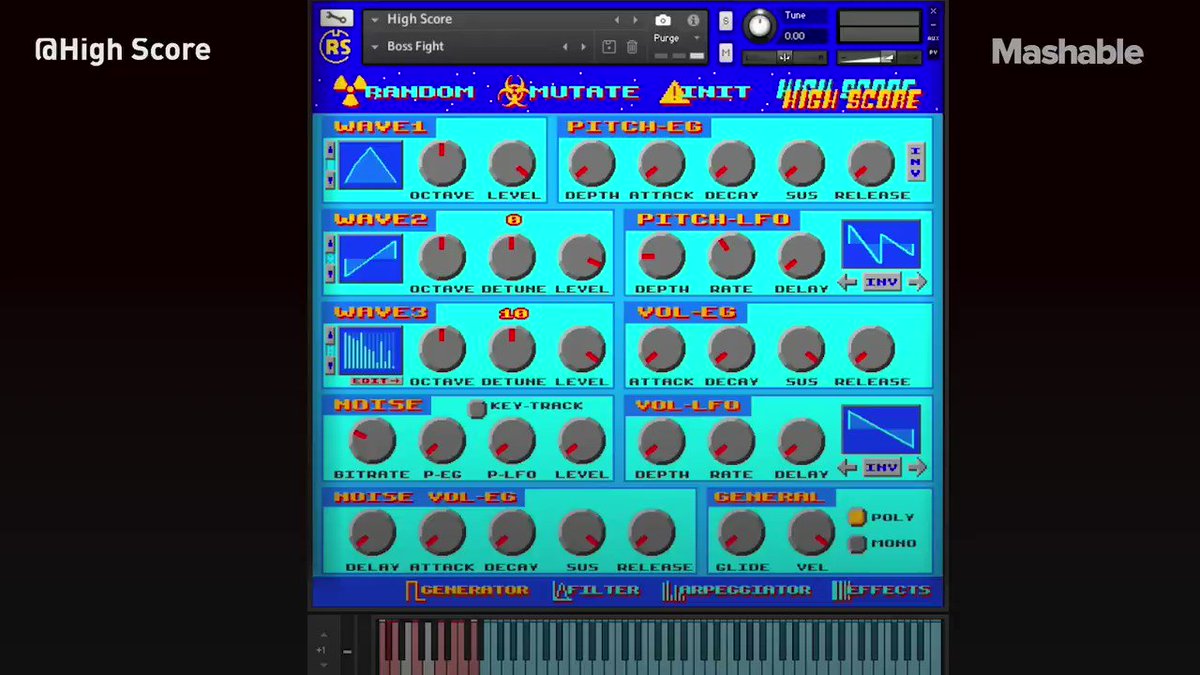Step Wave2 waveform down with arrow
This screenshot has width=1200, height=675.
(330, 273)
